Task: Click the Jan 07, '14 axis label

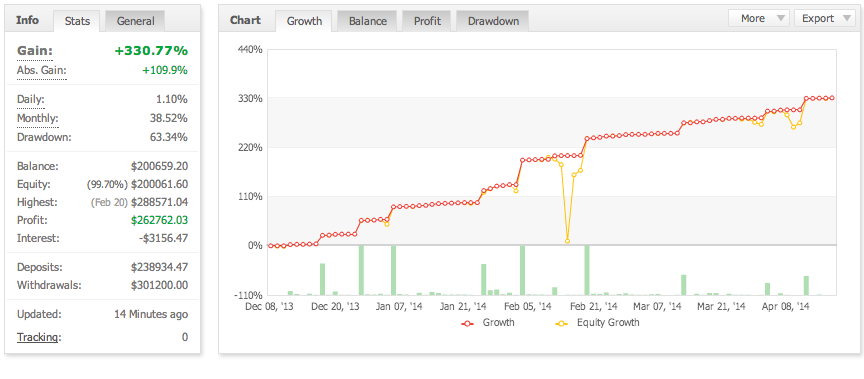Action: [x=399, y=306]
